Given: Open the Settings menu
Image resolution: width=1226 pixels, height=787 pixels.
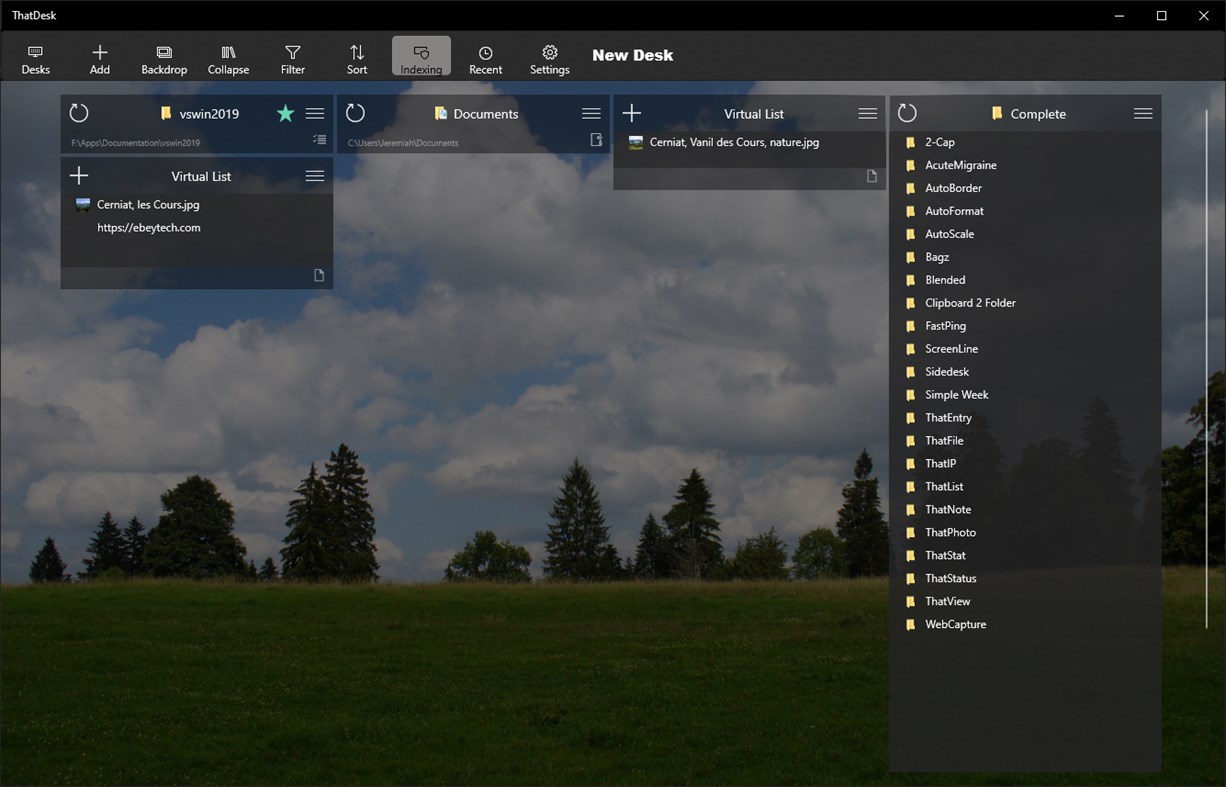Looking at the screenshot, I should point(549,57).
